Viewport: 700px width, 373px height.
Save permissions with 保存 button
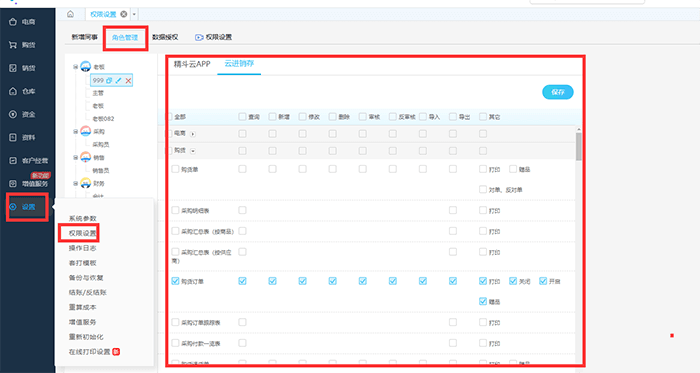coord(558,92)
